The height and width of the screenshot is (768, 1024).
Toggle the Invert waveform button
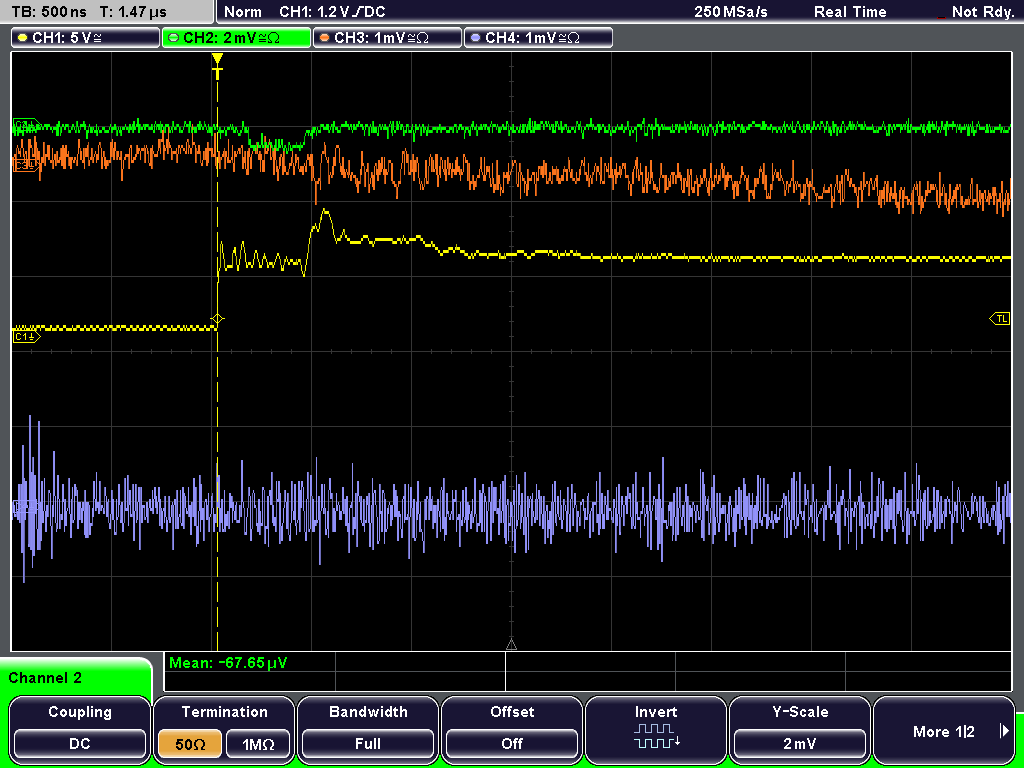point(656,729)
